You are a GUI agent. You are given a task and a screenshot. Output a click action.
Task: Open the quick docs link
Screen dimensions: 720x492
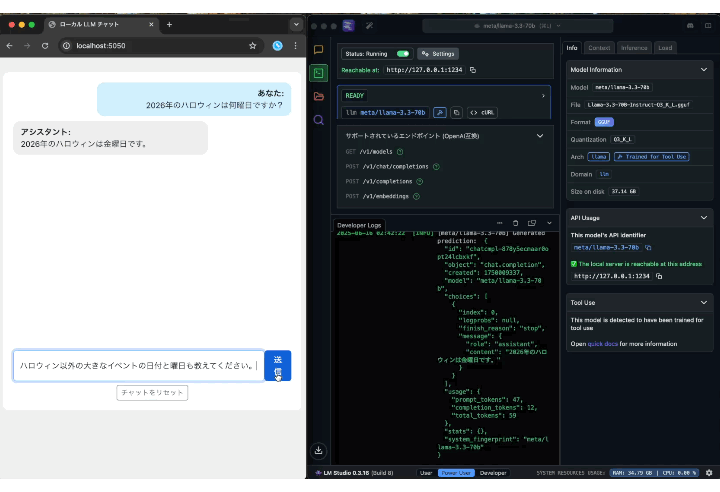click(x=602, y=344)
